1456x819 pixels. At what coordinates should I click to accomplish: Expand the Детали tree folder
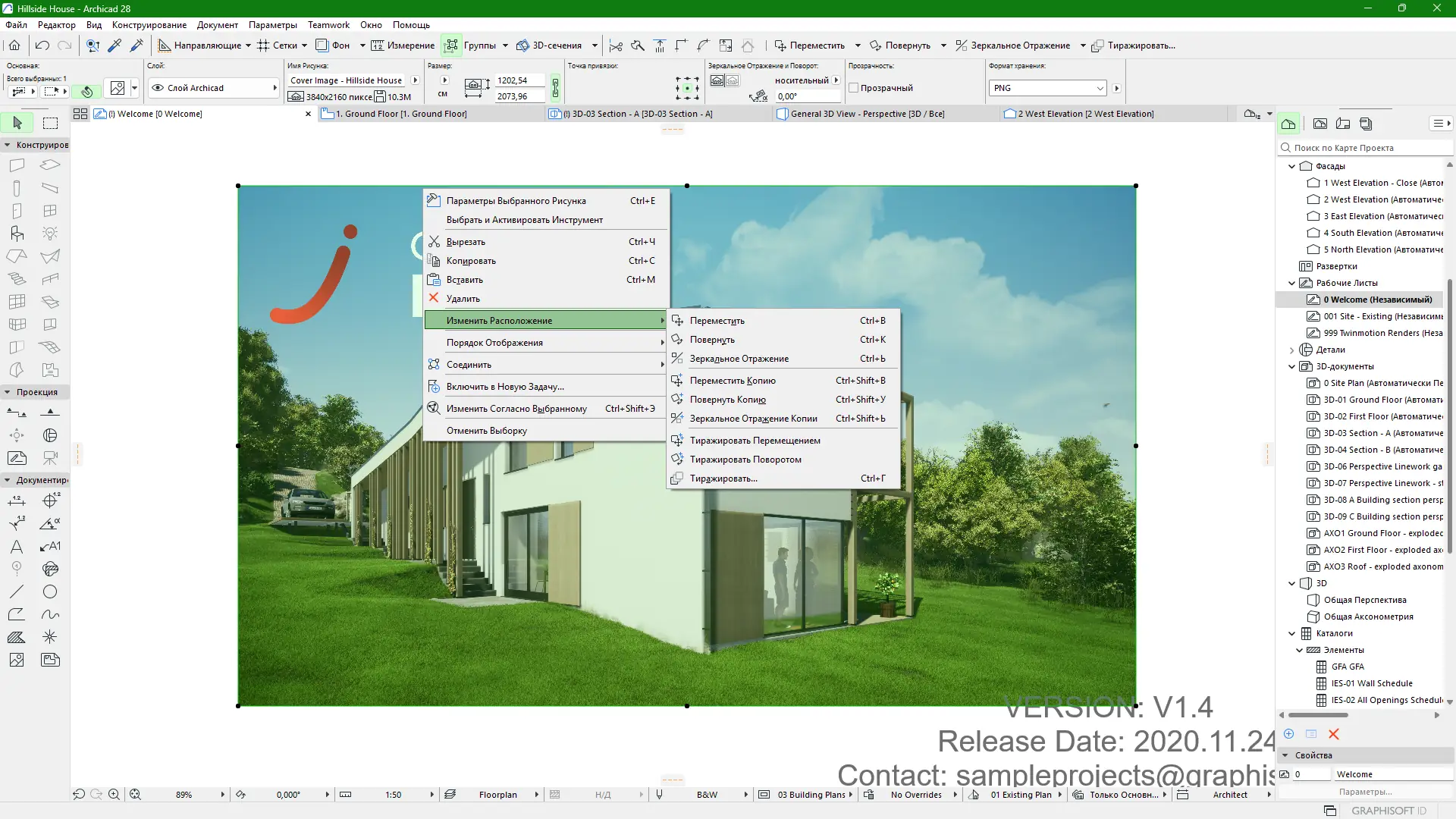click(1292, 350)
